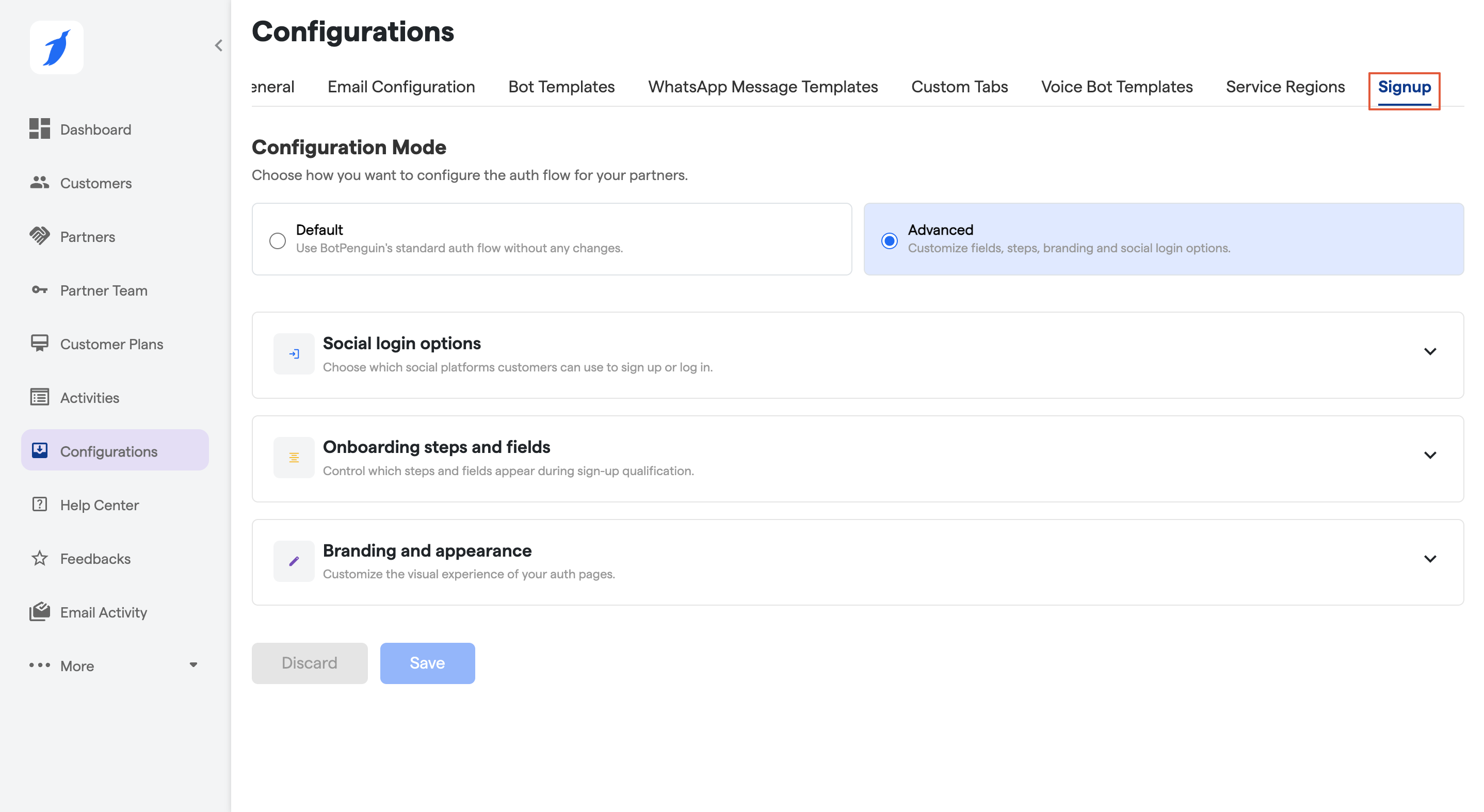Select the Advanced configuration mode radio
The height and width of the screenshot is (812, 1484).
tap(890, 241)
